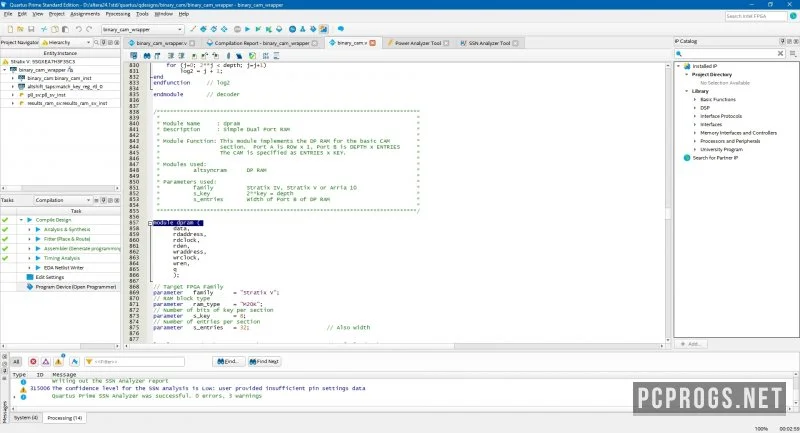Open the File menu

click(8, 14)
